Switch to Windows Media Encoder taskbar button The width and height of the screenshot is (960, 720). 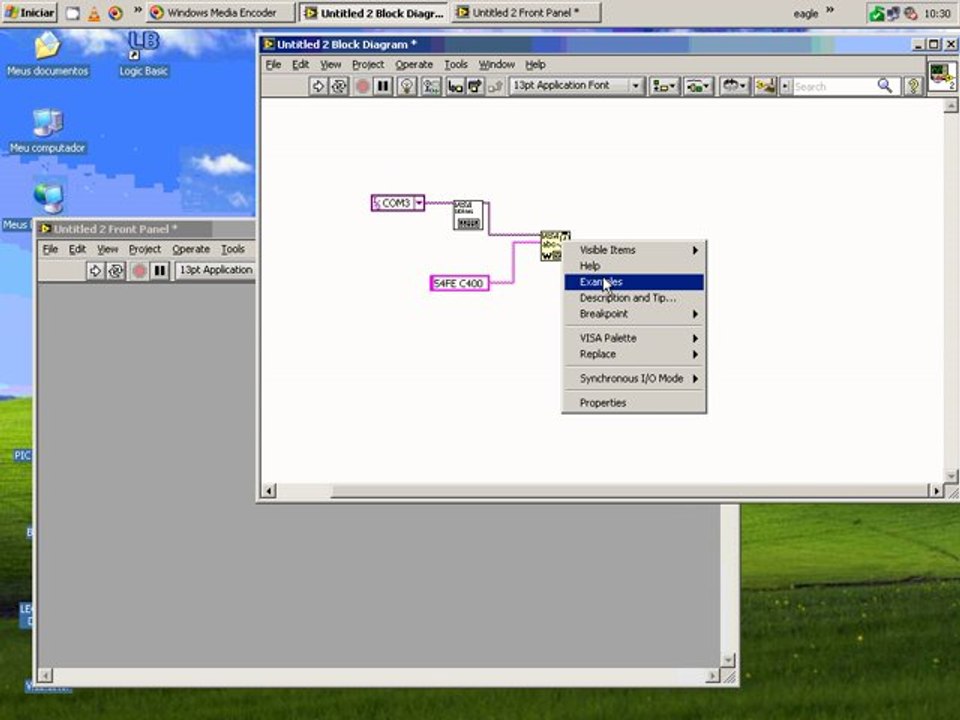tap(221, 12)
